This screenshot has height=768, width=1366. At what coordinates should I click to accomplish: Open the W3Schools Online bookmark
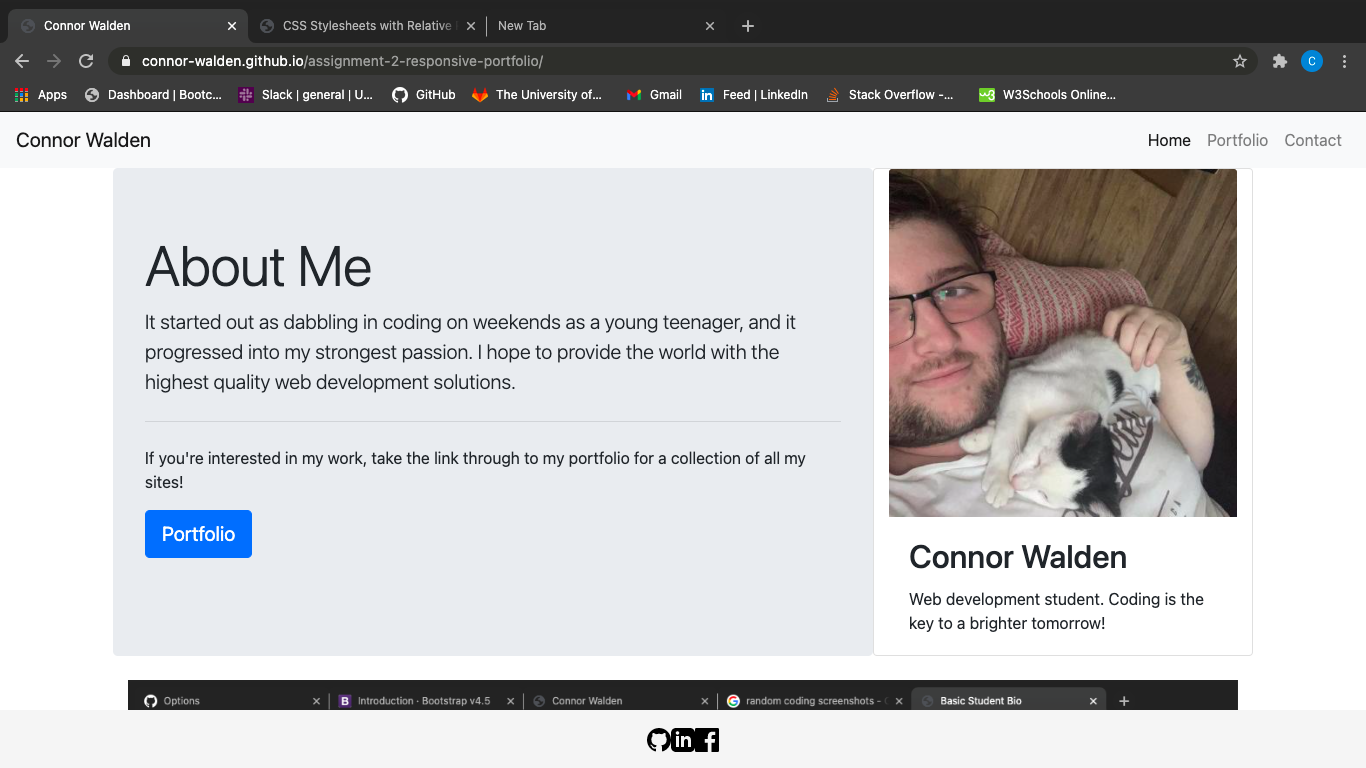(1046, 94)
